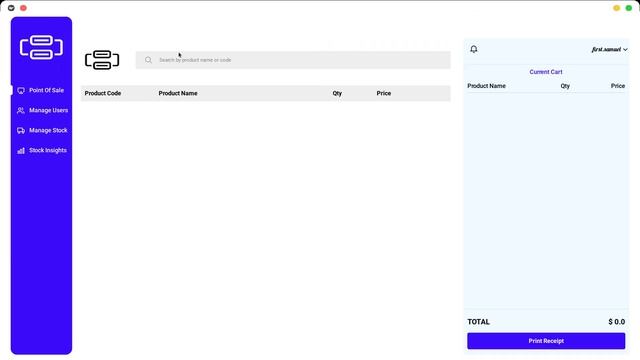640x360 pixels.
Task: Click the Point Of Sale monitor icon
Action: pos(21,91)
